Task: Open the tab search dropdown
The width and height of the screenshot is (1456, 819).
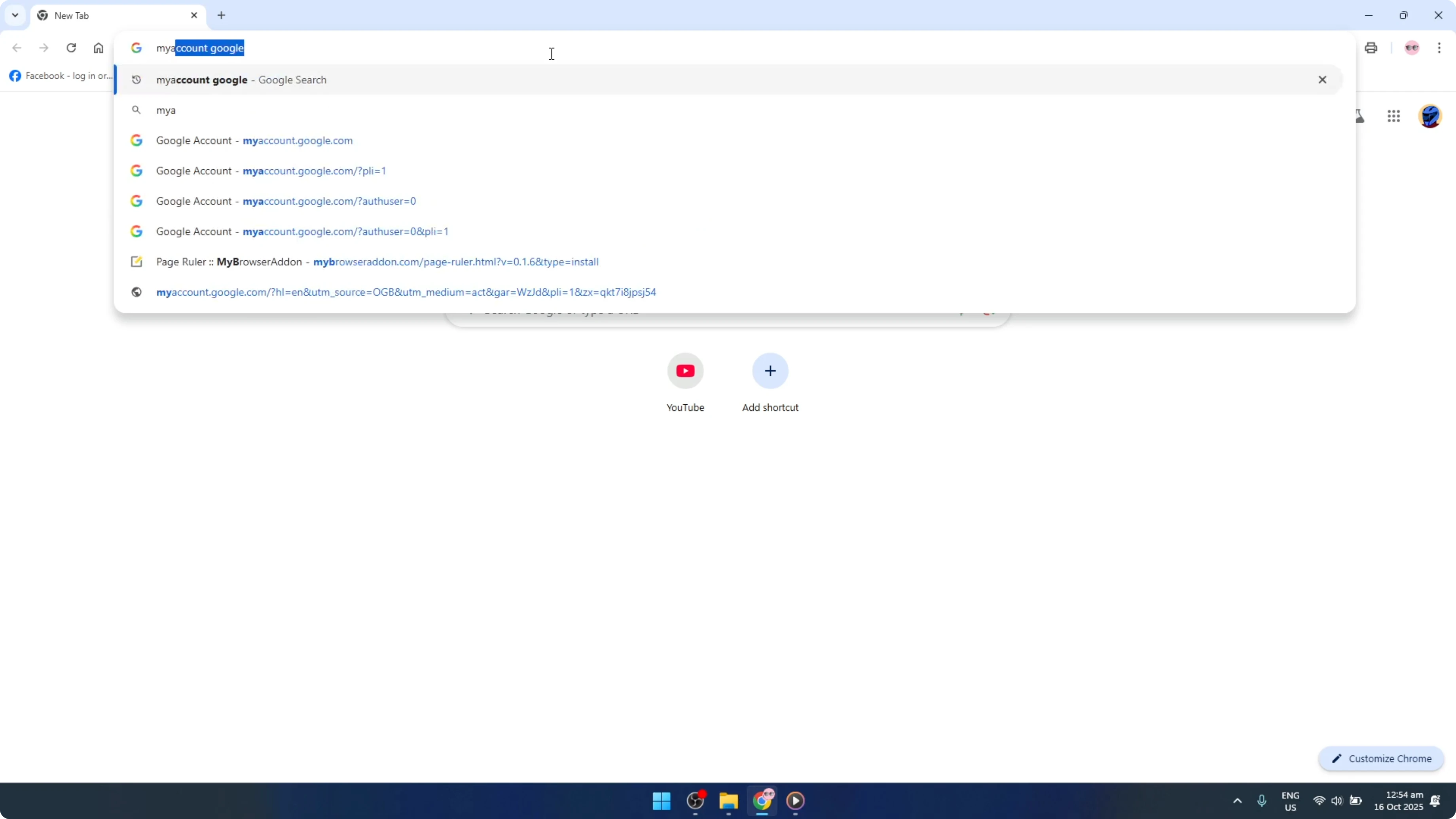Action: point(15,15)
